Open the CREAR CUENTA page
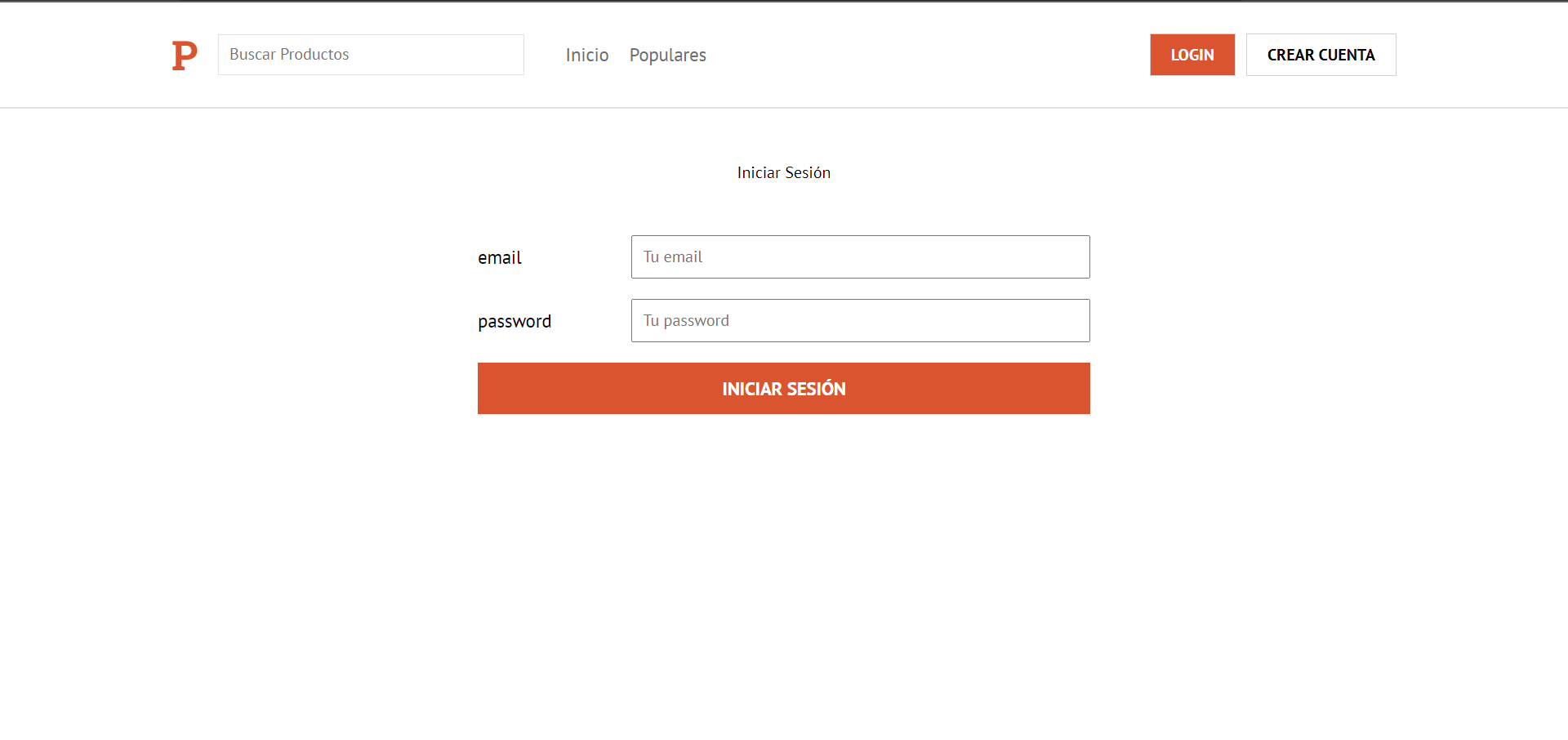The width and height of the screenshot is (1568, 740). pos(1321,55)
